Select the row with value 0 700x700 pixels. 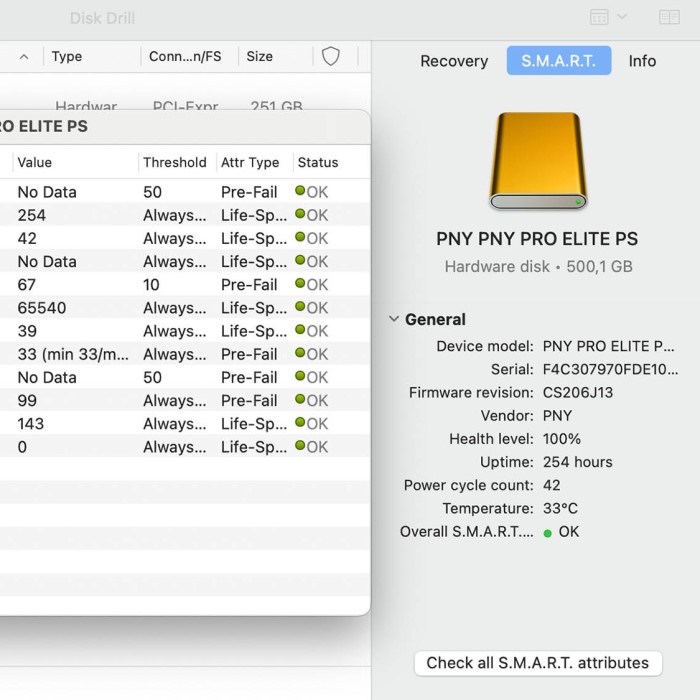tap(184, 447)
